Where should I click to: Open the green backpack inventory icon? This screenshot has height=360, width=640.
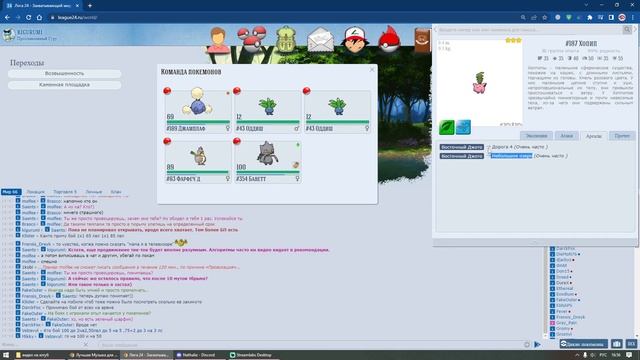tap(286, 40)
